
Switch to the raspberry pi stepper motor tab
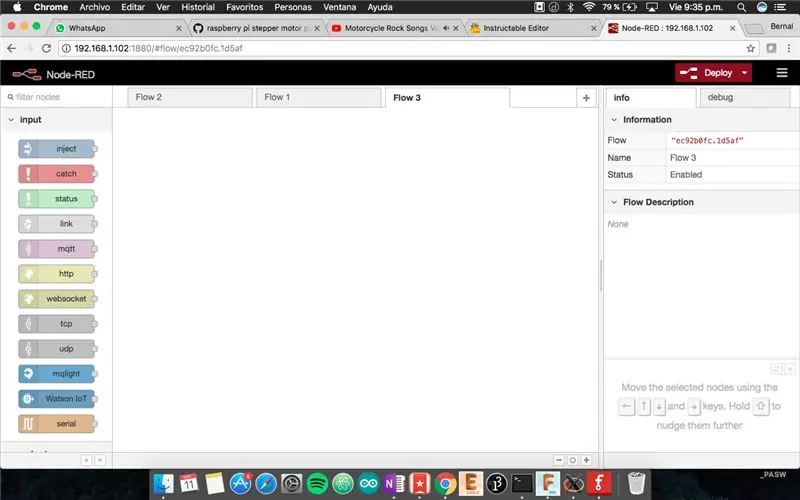[257, 28]
